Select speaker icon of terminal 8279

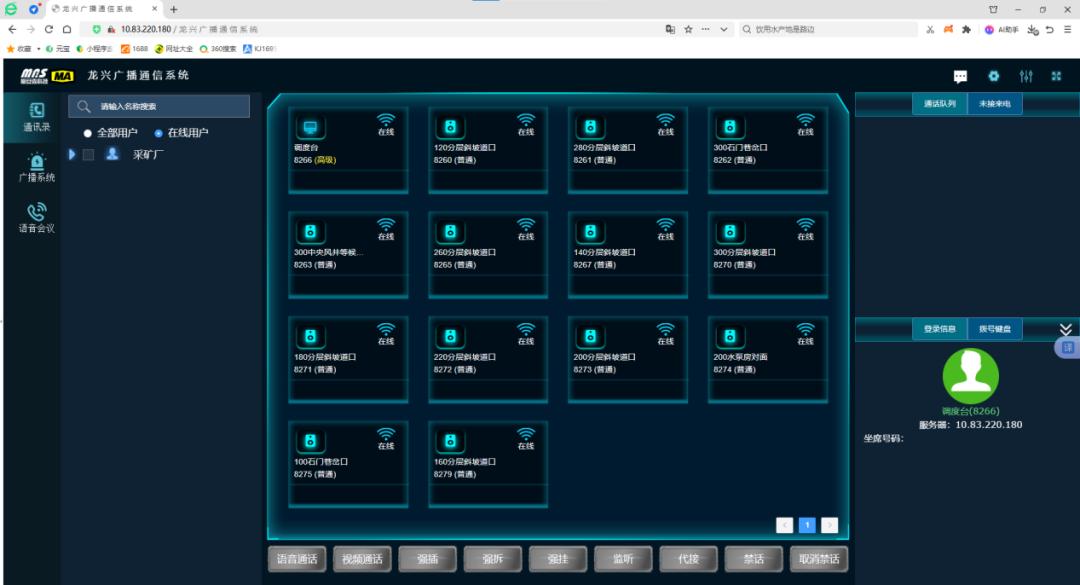click(450, 442)
